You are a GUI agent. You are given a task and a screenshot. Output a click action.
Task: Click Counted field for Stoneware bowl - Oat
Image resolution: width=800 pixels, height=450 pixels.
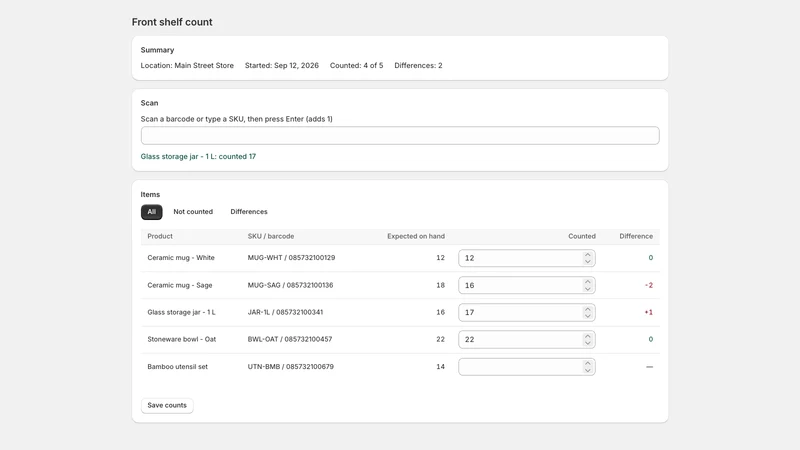pos(527,339)
